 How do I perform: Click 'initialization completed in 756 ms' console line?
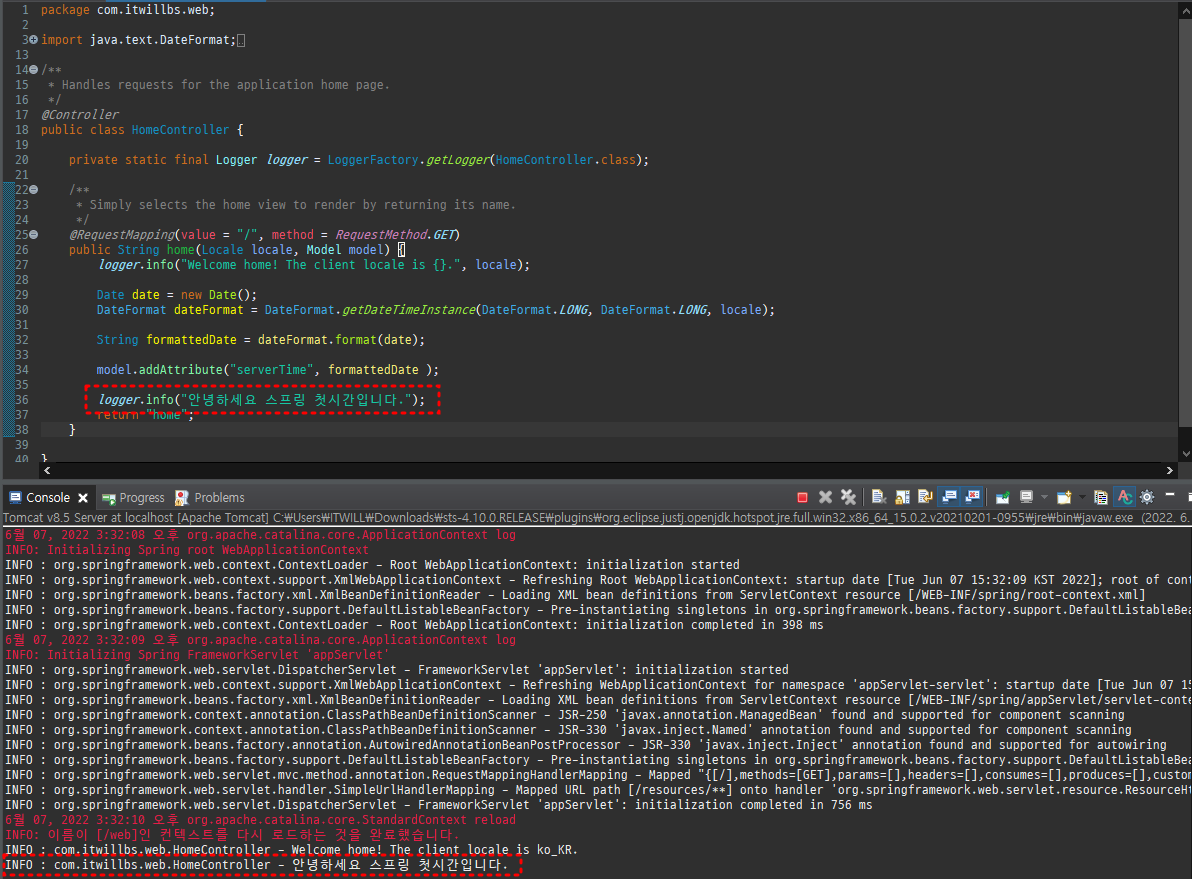click(x=439, y=805)
